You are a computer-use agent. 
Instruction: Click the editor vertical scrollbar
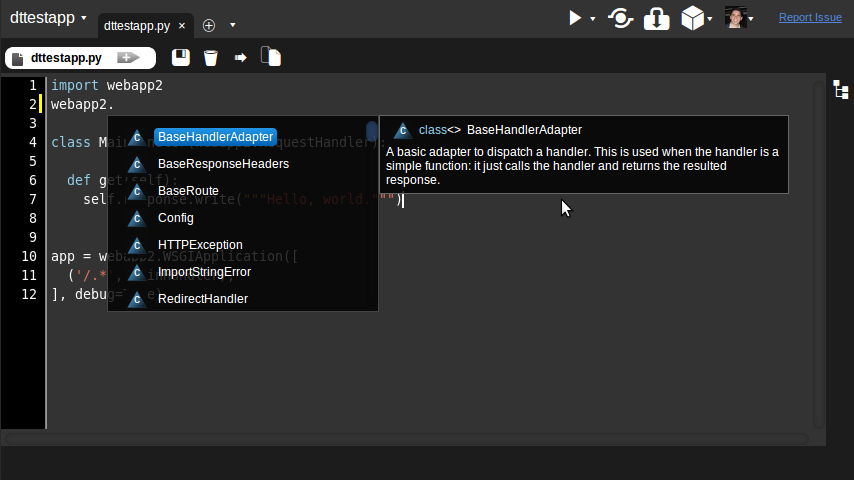819,254
